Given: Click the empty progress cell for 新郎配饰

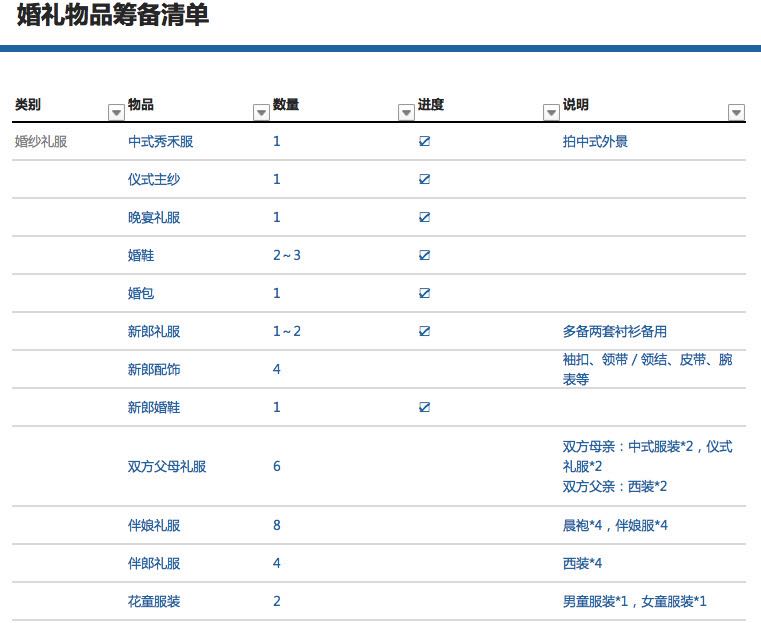Looking at the screenshot, I should pyautogui.click(x=488, y=369).
